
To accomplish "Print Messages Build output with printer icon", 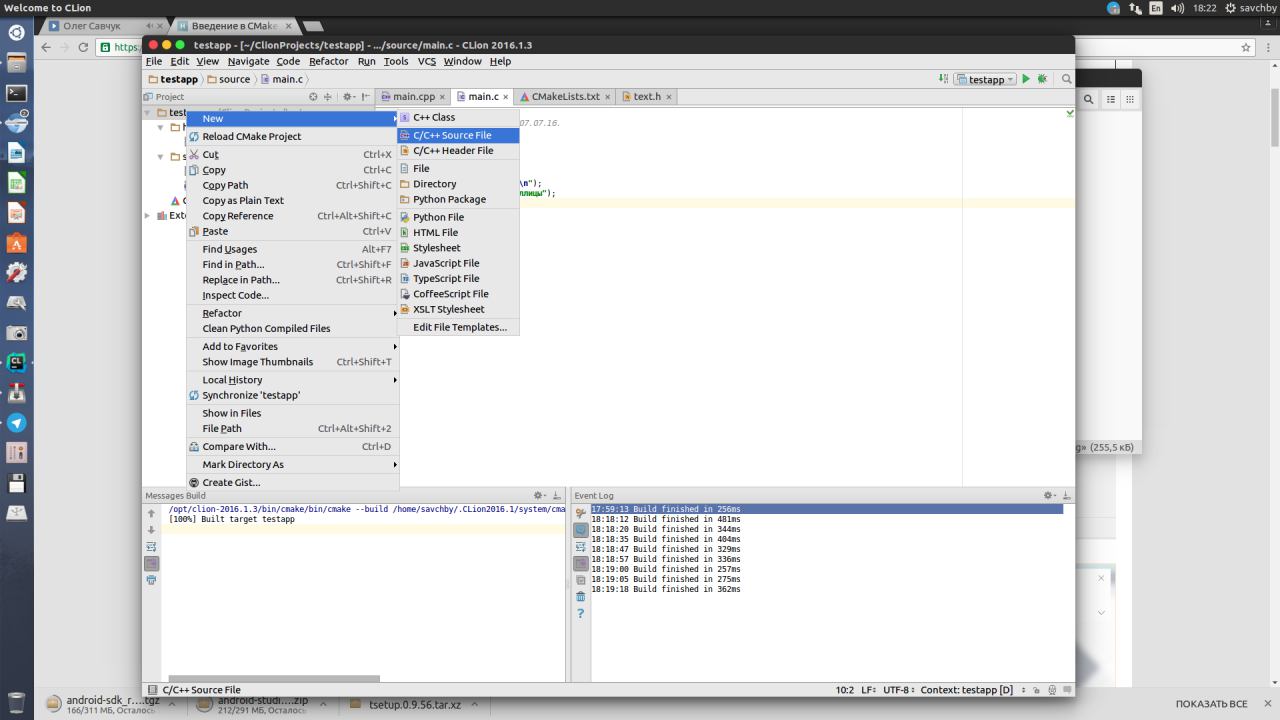I will pyautogui.click(x=151, y=580).
